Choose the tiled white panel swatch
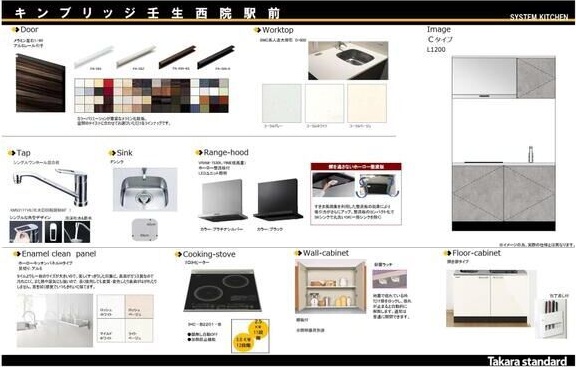 tap(111, 330)
